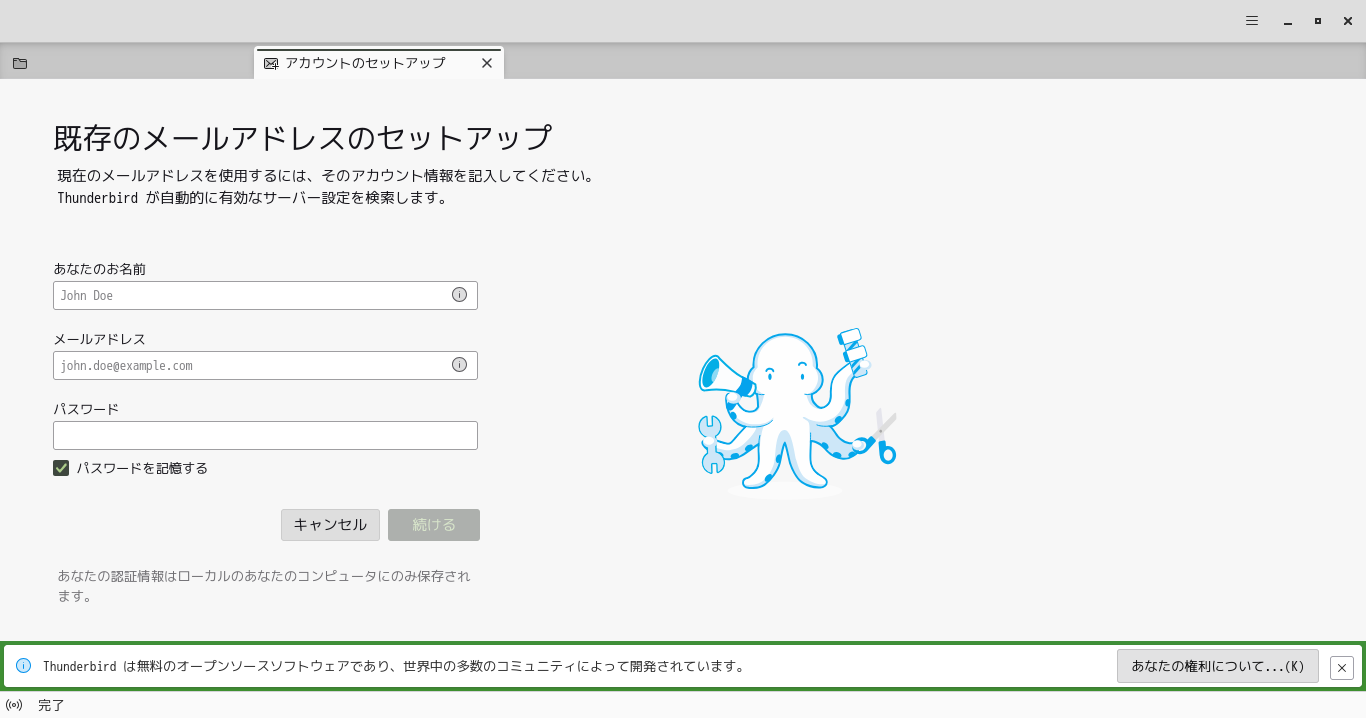The width and height of the screenshot is (1366, 718).
Task: Close the アカウントのセットアップ tab
Action: tap(487, 63)
